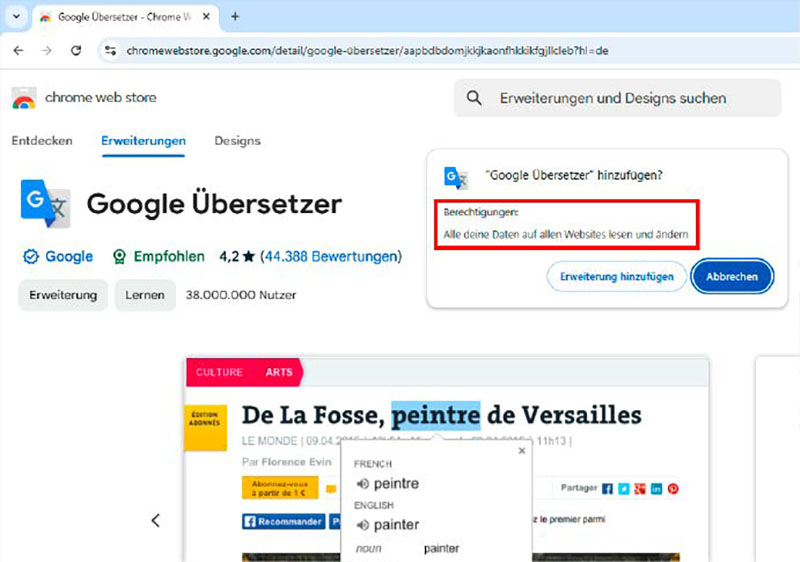Image resolution: width=800 pixels, height=562 pixels.
Task: Click the 'Google Übersetzer hinzufügen?' dialog title
Action: 574,175
